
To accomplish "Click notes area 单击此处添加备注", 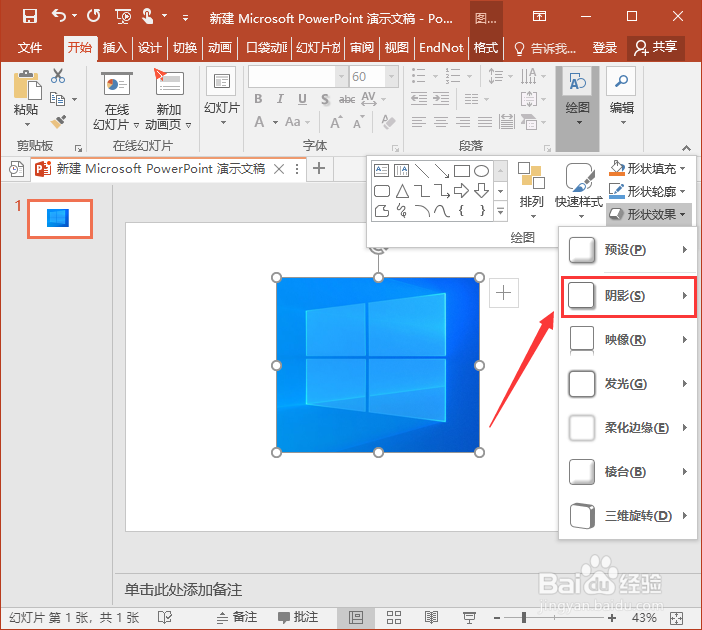I will (x=183, y=590).
